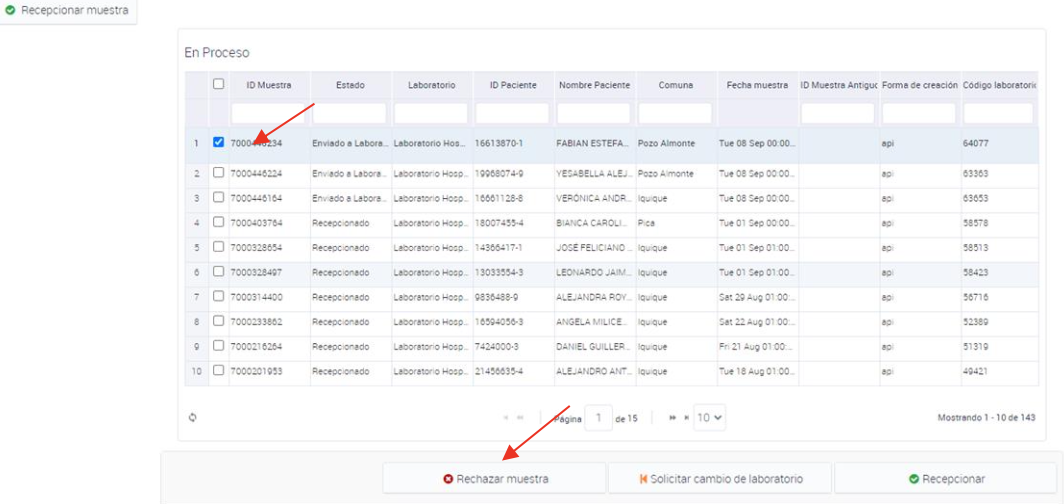Click patient ID 21456635-4 cell
Image resolution: width=1064 pixels, height=504 pixels.
click(x=513, y=372)
